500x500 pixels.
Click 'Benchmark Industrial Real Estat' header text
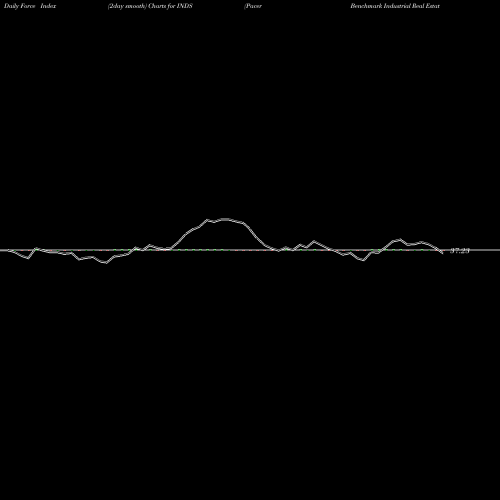[395, 6]
